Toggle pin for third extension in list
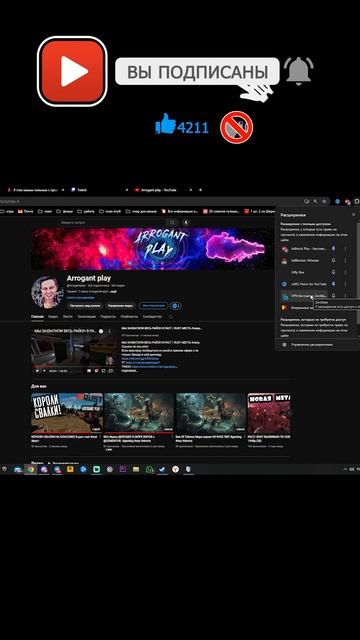 [333, 272]
